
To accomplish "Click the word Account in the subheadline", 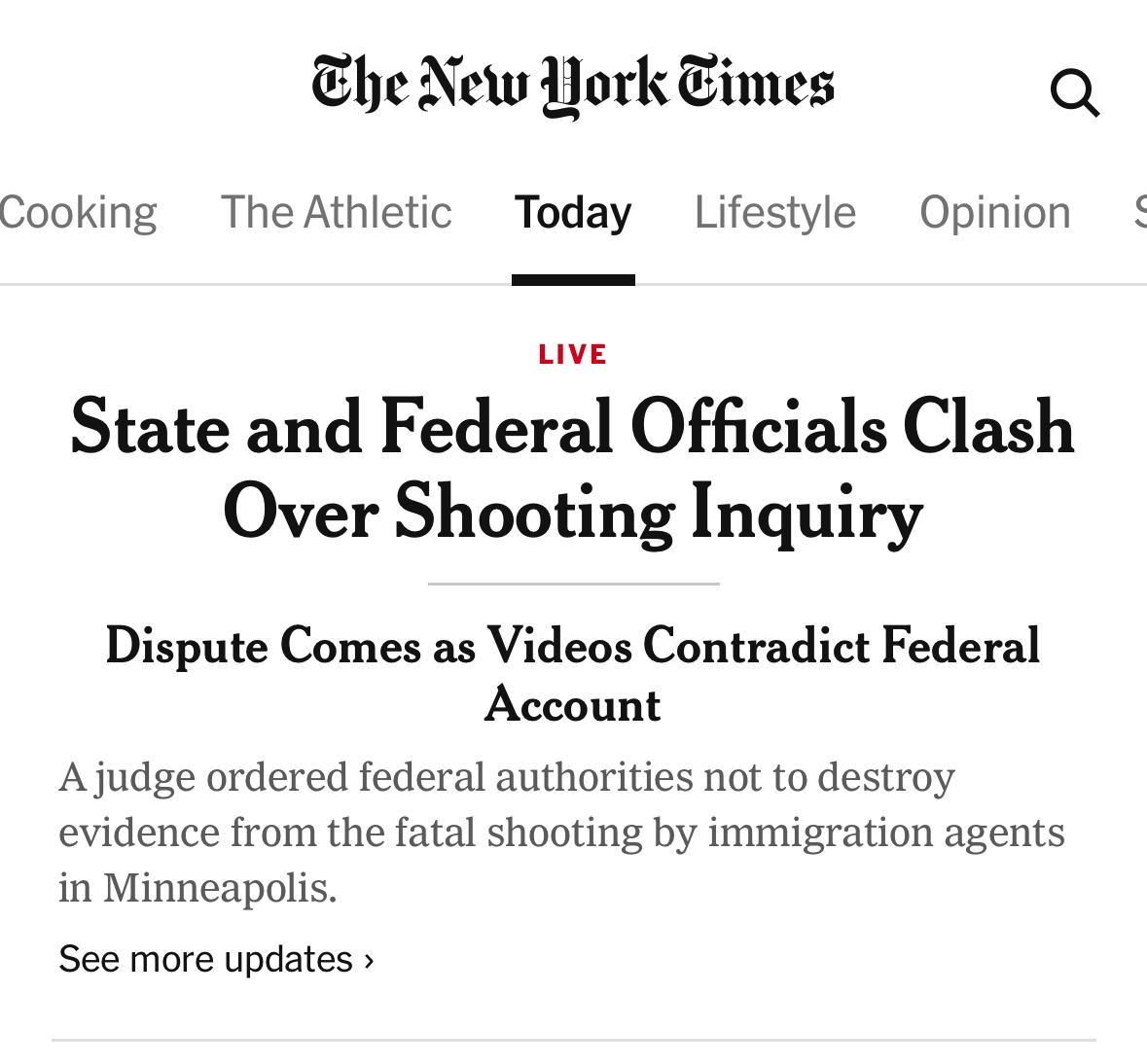I will (573, 704).
